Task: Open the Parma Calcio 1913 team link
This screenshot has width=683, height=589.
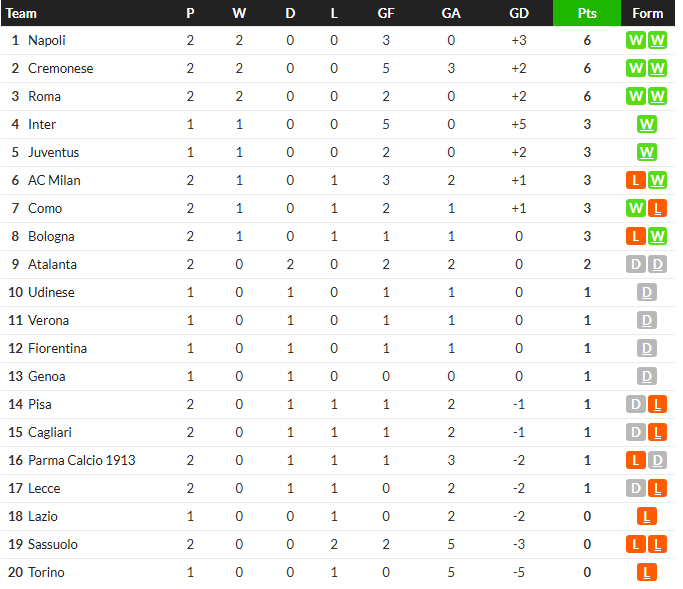Action: pos(82,460)
